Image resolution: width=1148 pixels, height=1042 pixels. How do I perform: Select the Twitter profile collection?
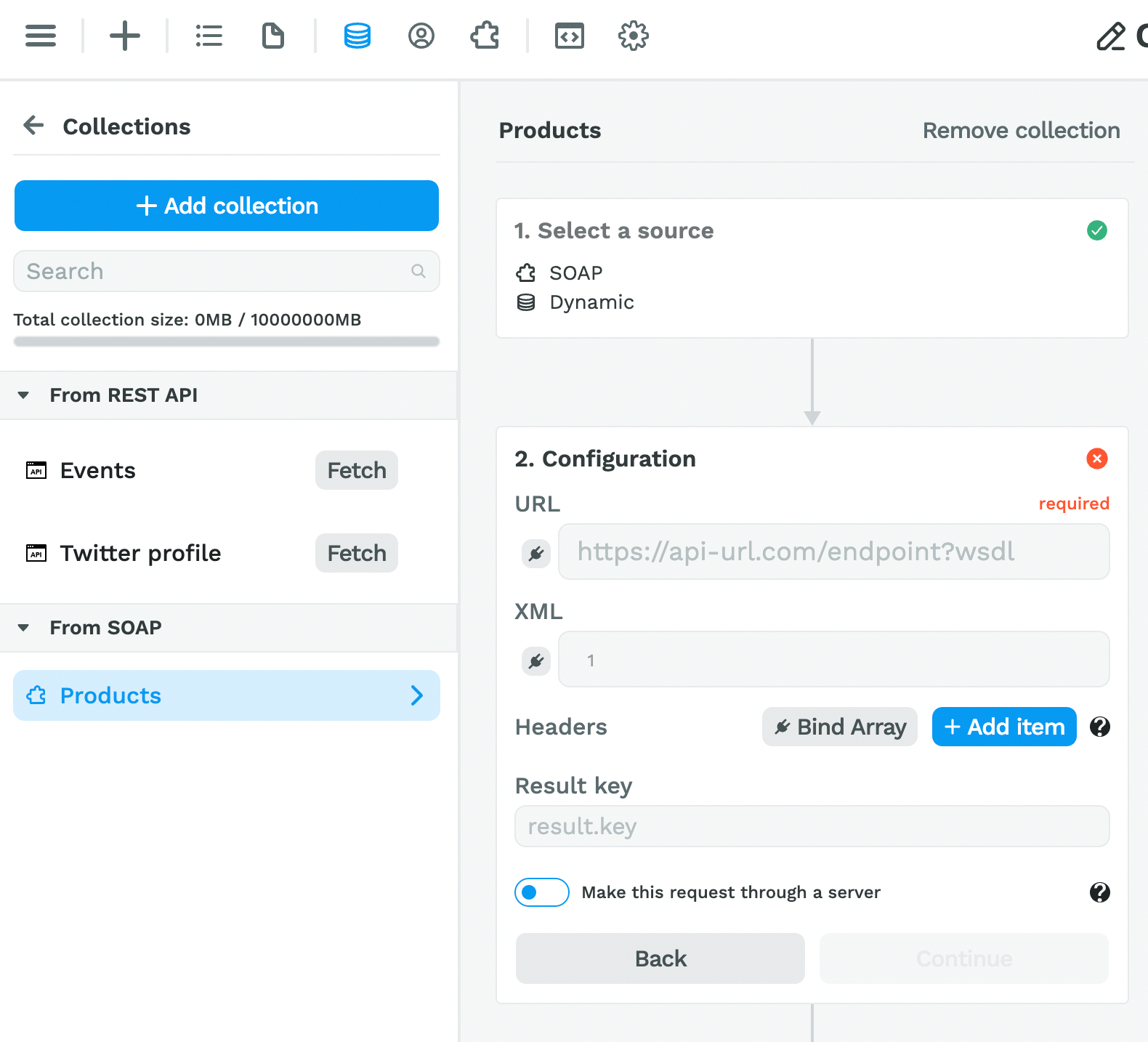pyautogui.click(x=140, y=553)
